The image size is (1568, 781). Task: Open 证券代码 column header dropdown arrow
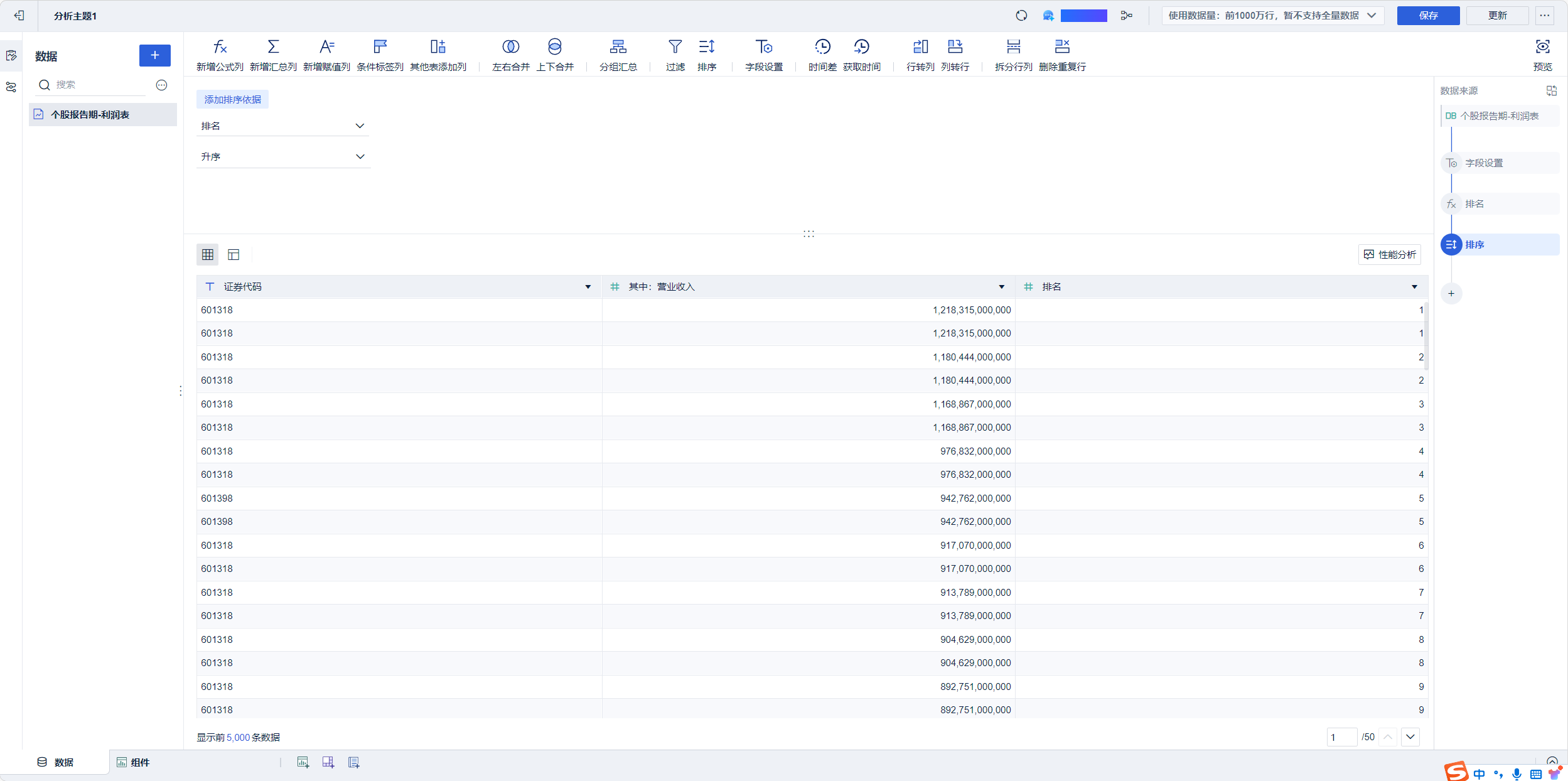pos(588,287)
